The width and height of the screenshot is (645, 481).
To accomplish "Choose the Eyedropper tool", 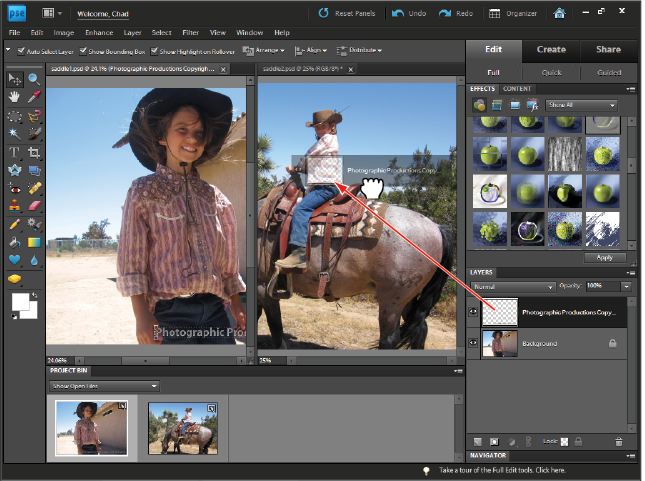I will [x=33, y=97].
